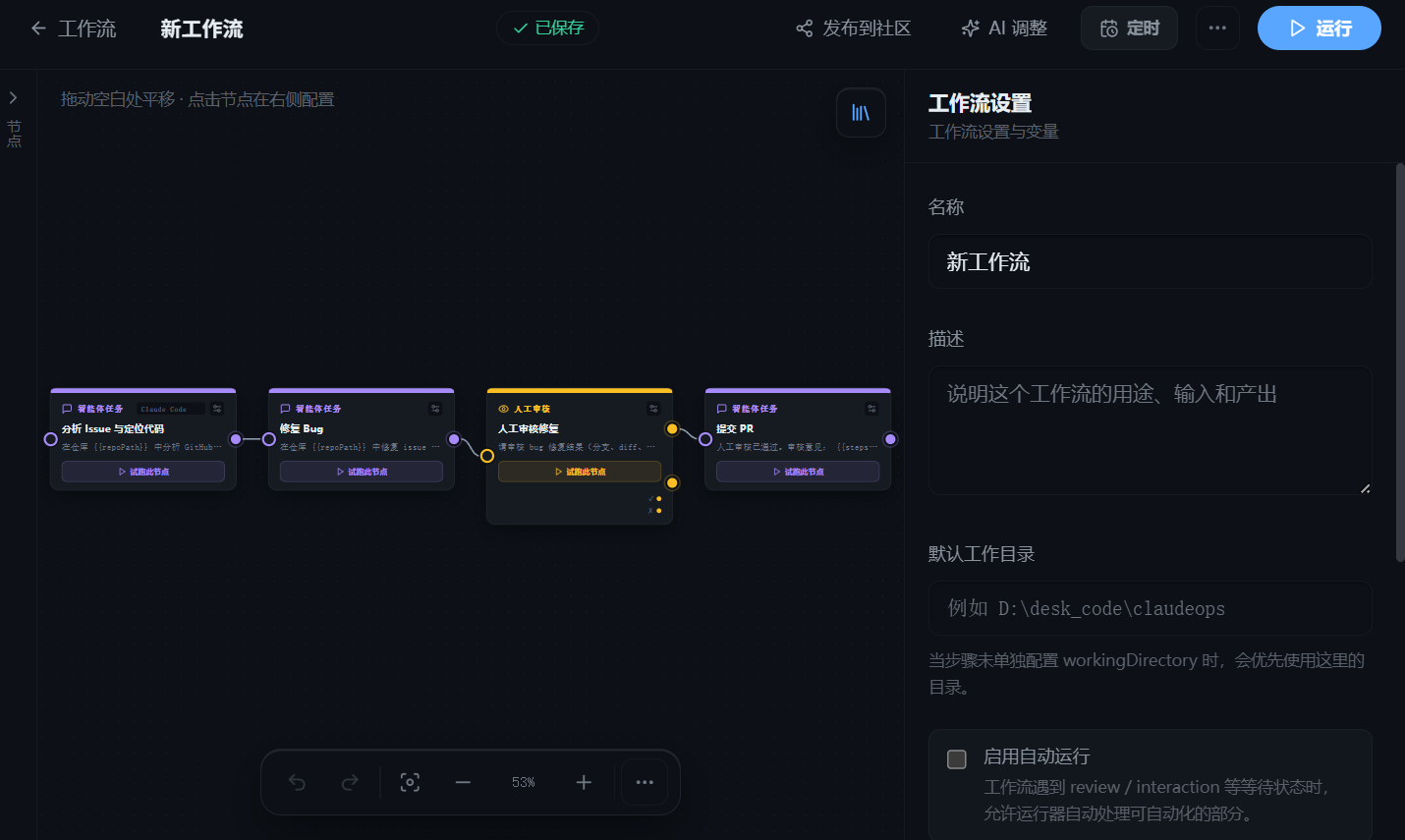Open settings icon on 修复 Bug node
1405x840 pixels.
click(435, 409)
